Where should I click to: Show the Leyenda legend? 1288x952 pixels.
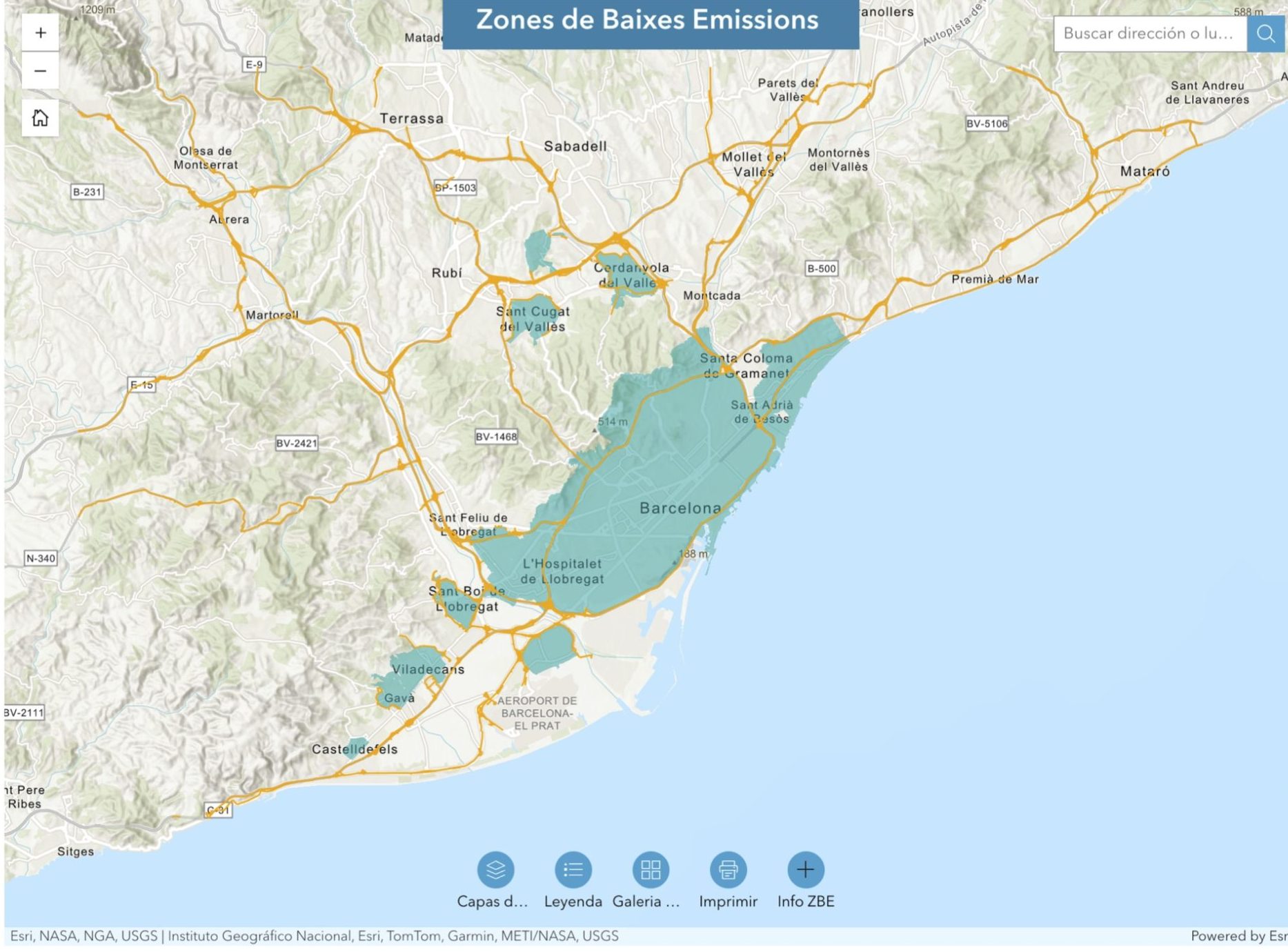point(573,870)
